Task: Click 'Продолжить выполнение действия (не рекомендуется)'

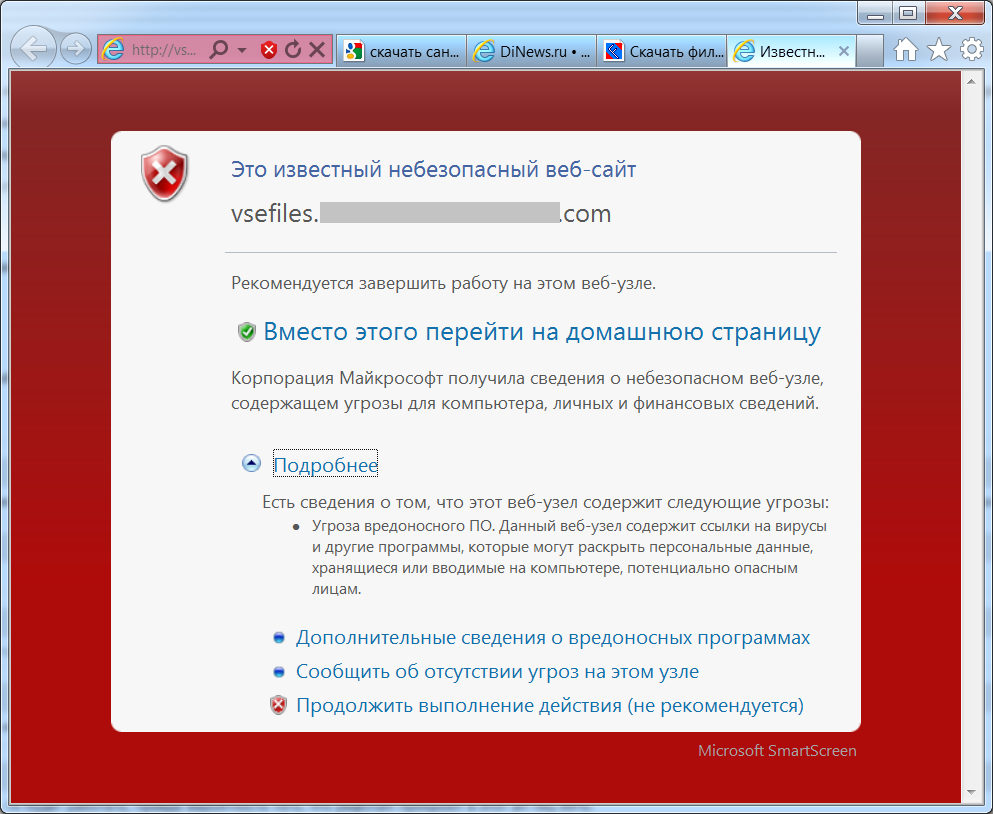Action: click(x=550, y=705)
